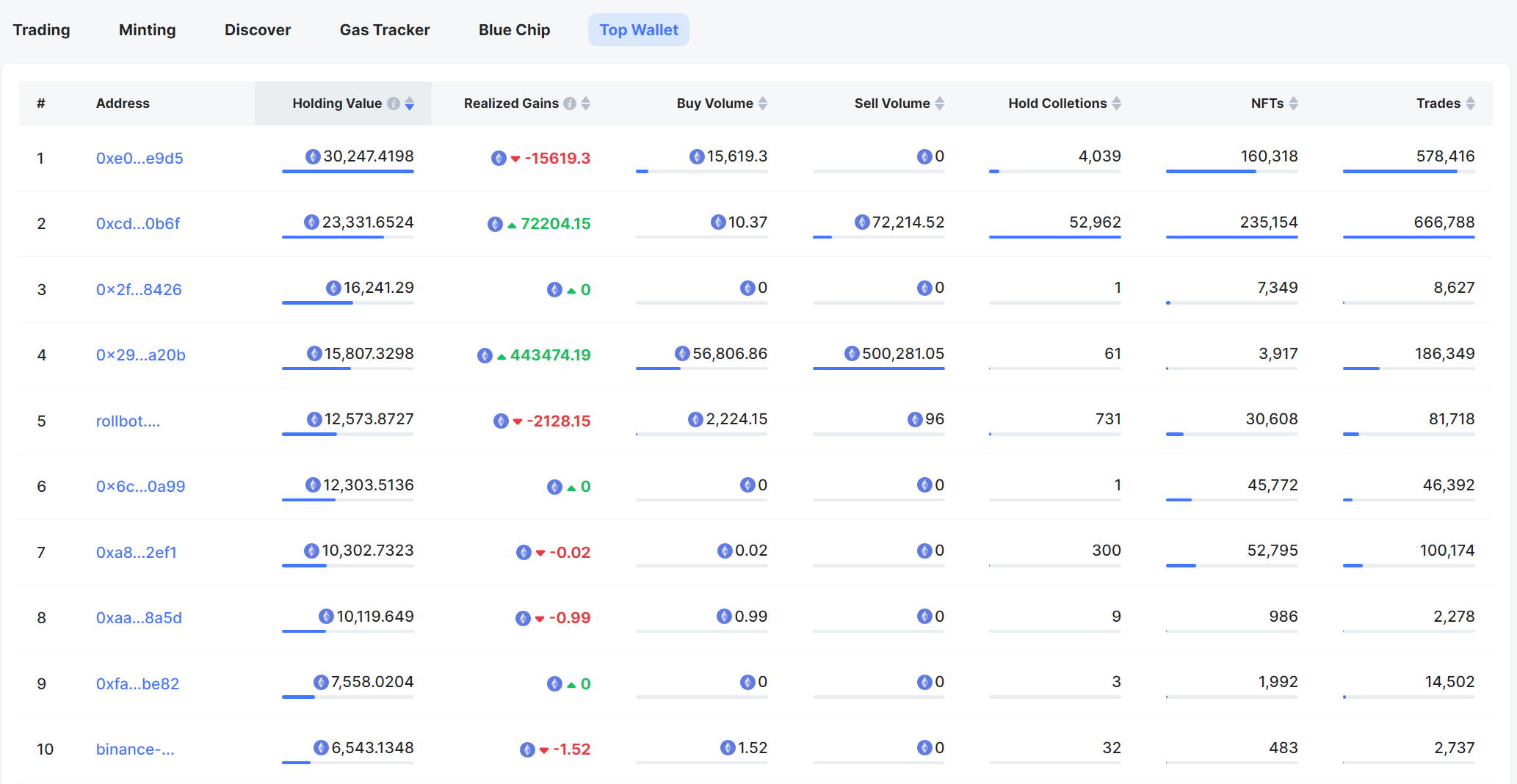Click progress bar under 578,416 trades
The image size is (1517, 784).
tap(1408, 172)
